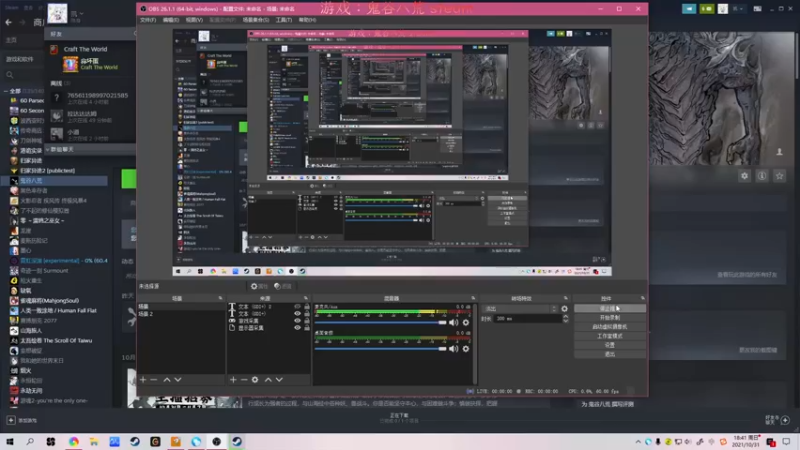Adjust the first mixer channel volume slider

[381, 322]
